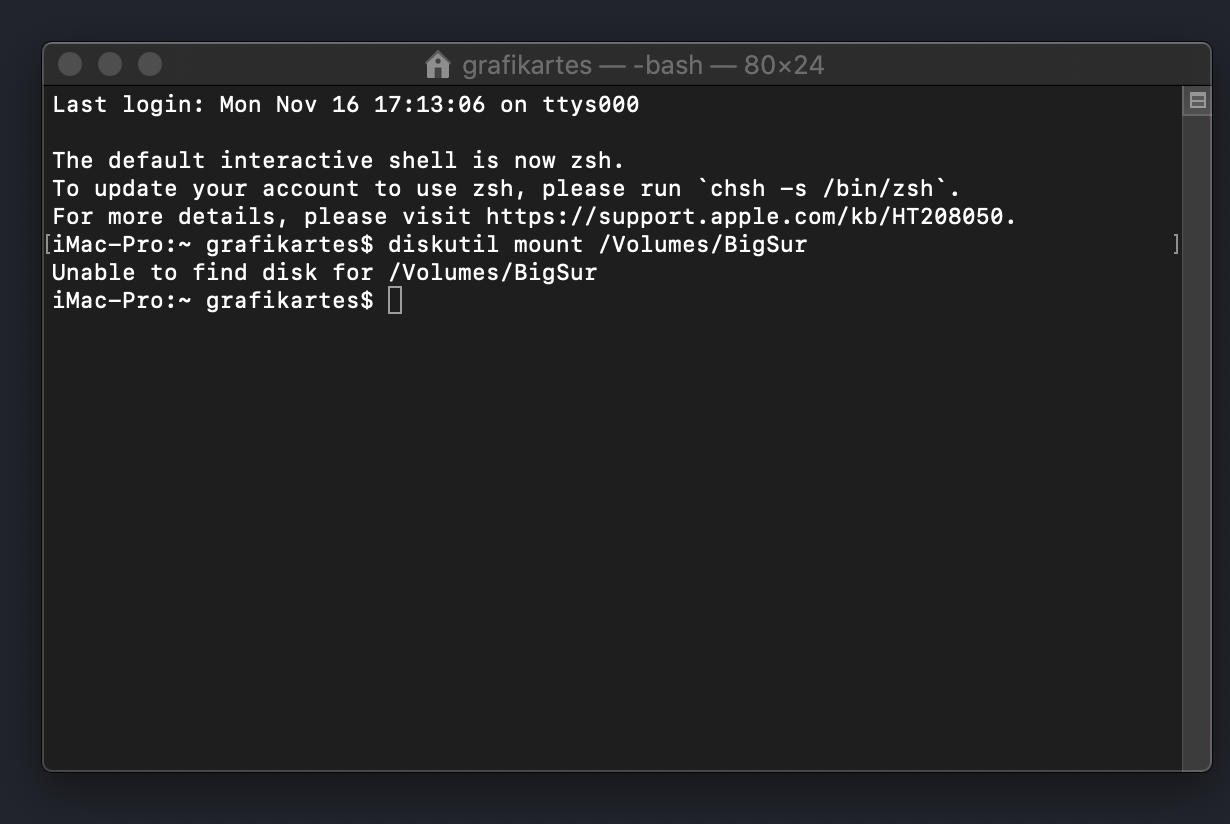Image resolution: width=1230 pixels, height=824 pixels.
Task: Zoom the Terminal window using the third title button
Action: [x=150, y=65]
